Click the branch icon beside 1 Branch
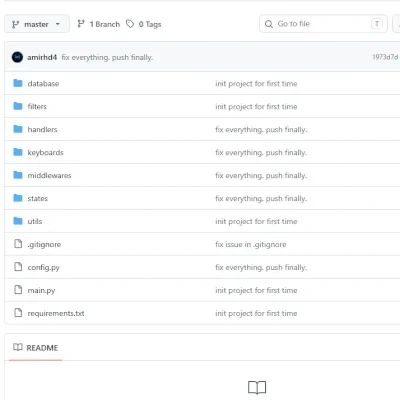 tap(81, 24)
